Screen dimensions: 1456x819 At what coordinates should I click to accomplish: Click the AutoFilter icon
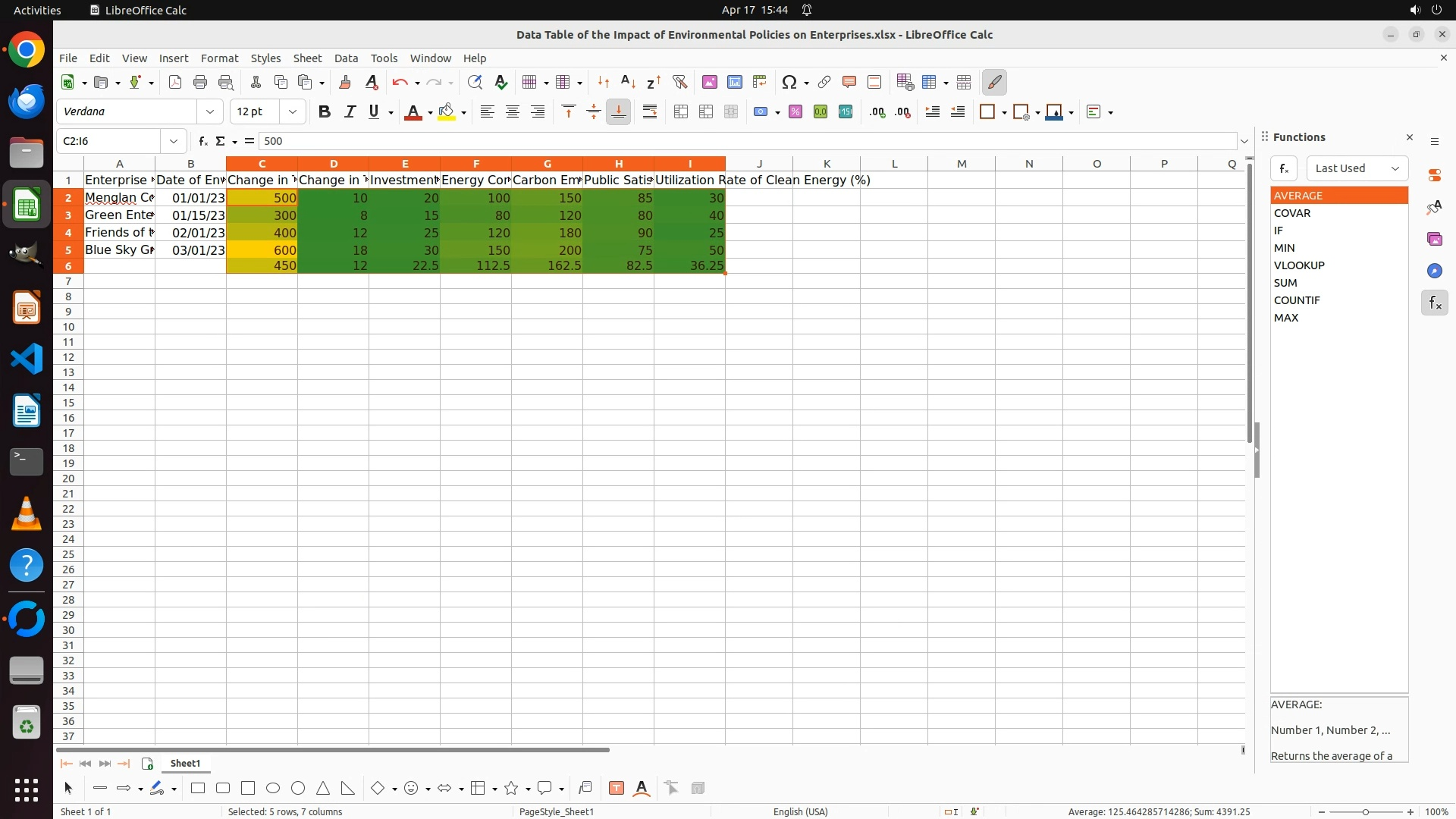point(679,82)
